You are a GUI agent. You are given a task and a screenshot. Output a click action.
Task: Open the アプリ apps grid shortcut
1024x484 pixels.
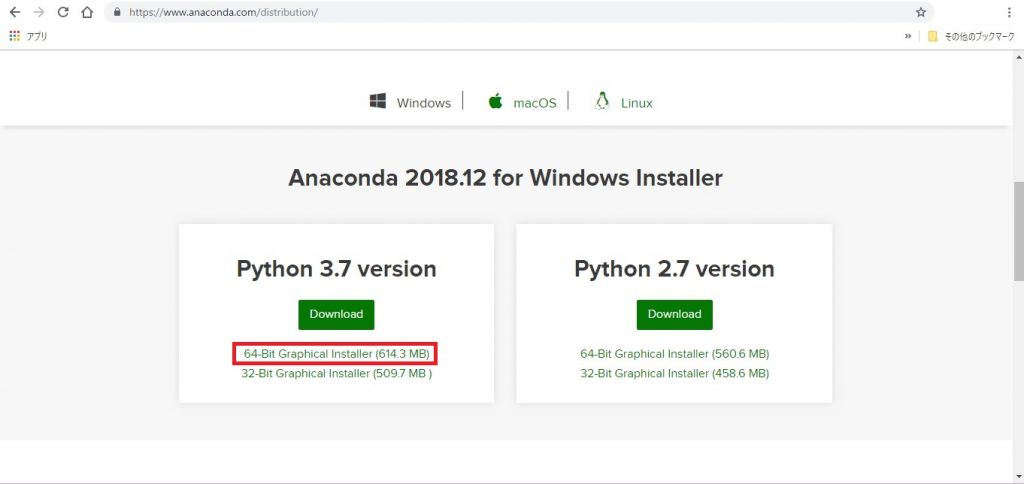28,37
